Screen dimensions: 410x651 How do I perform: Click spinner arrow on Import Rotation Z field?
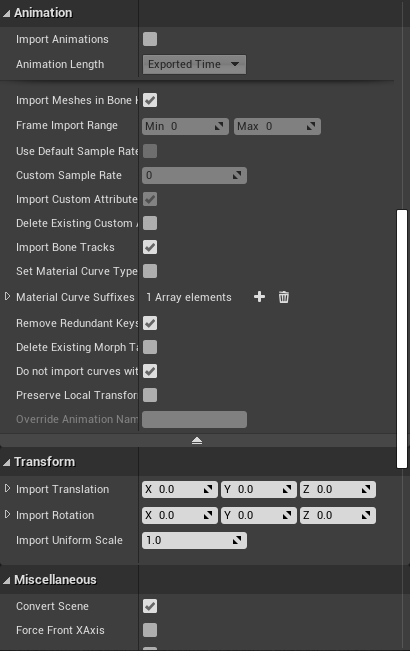point(366,515)
